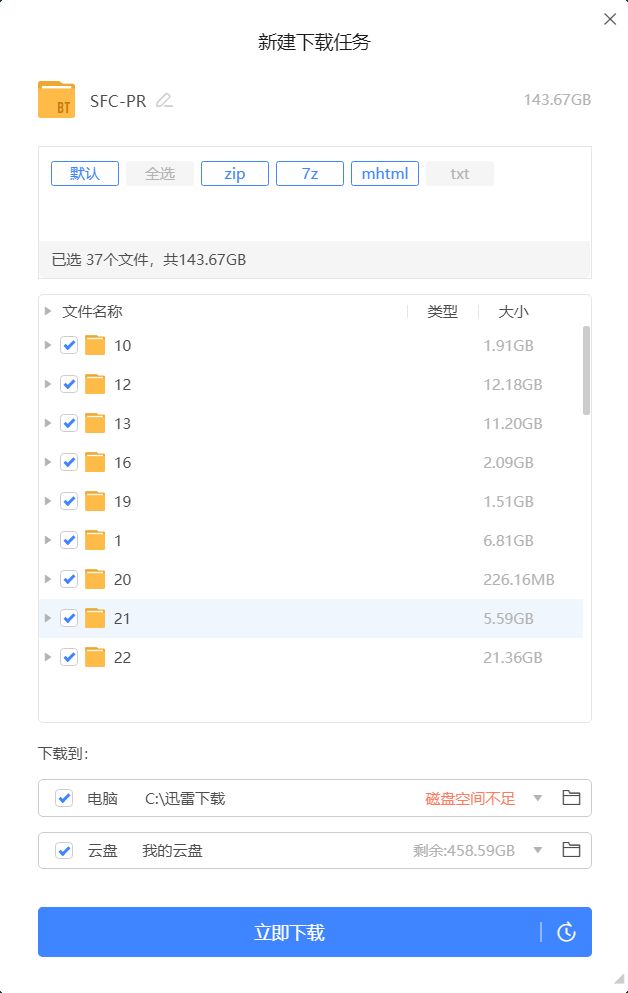
Task: Click the folder icon of row 19
Action: [x=95, y=501]
